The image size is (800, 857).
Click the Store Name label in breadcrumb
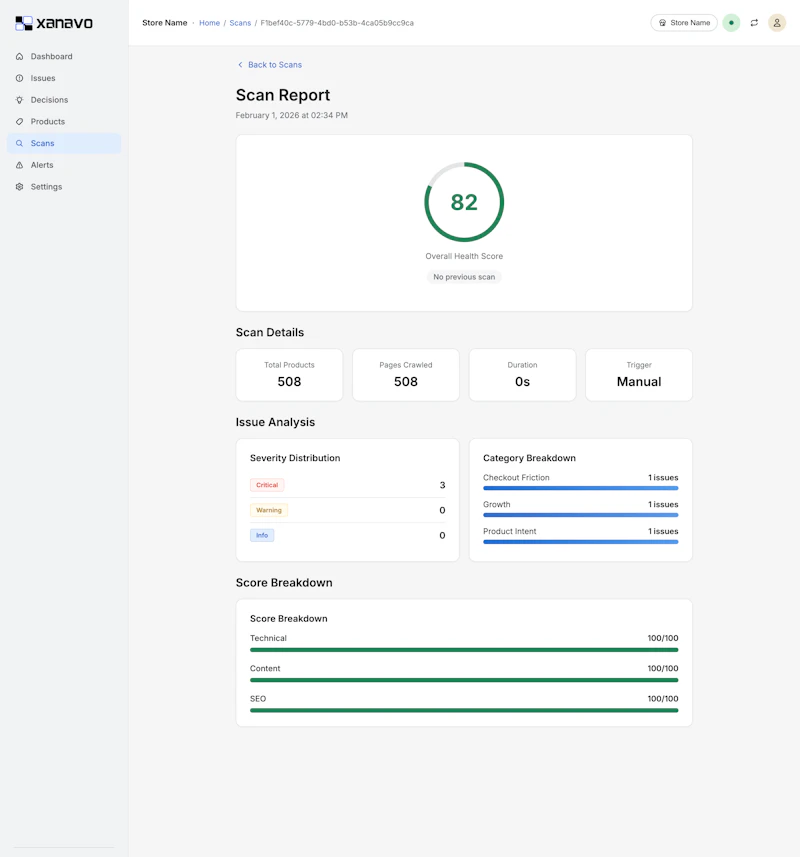(x=164, y=23)
